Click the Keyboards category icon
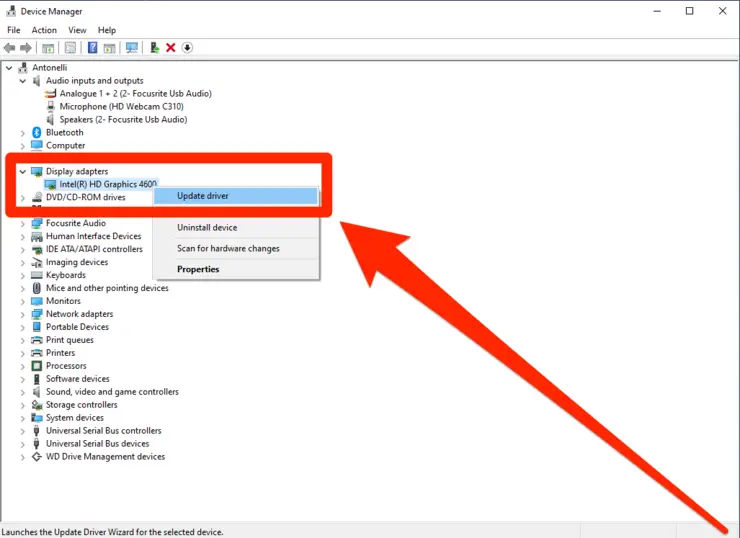 tap(36, 275)
